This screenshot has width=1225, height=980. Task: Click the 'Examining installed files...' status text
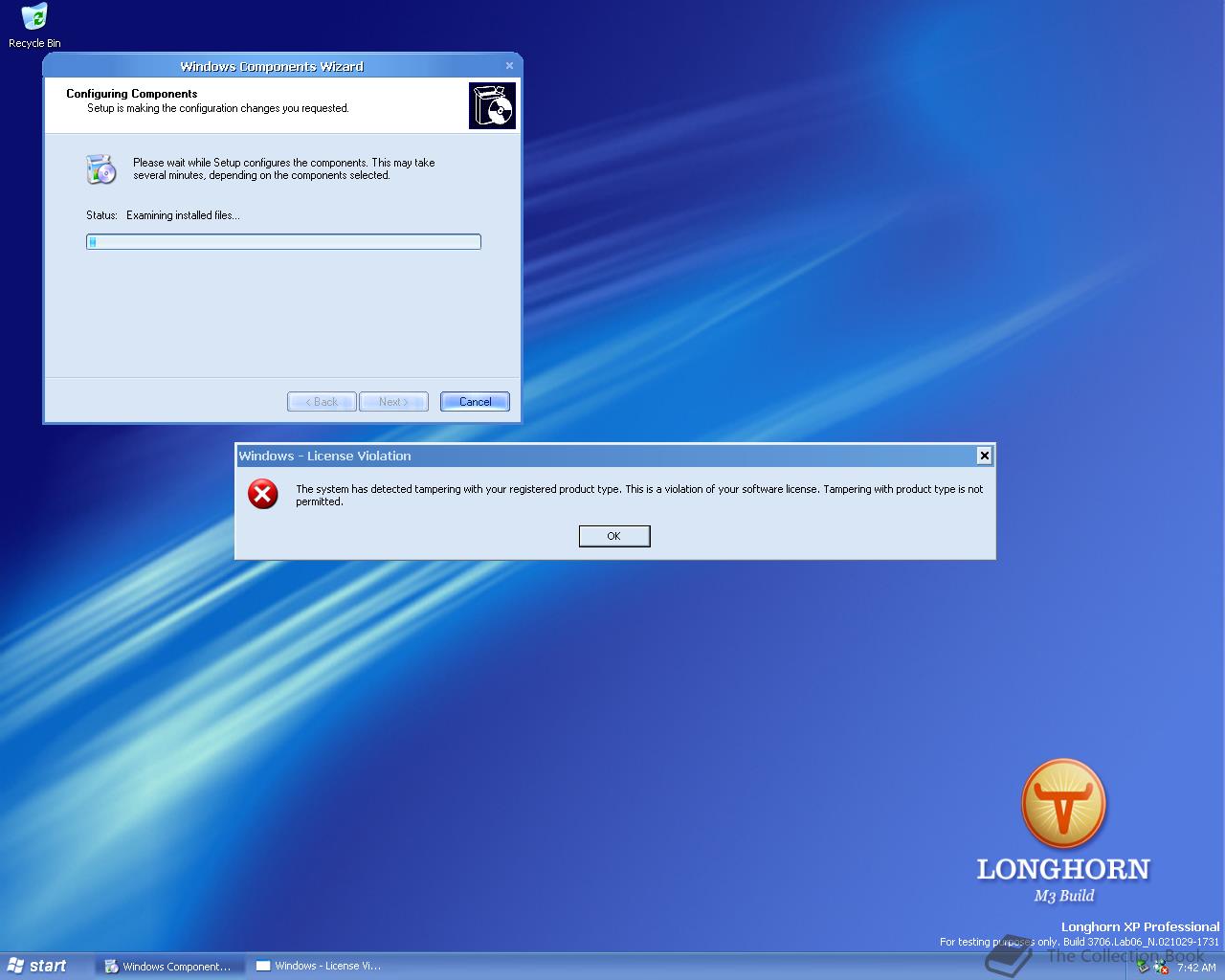183,215
